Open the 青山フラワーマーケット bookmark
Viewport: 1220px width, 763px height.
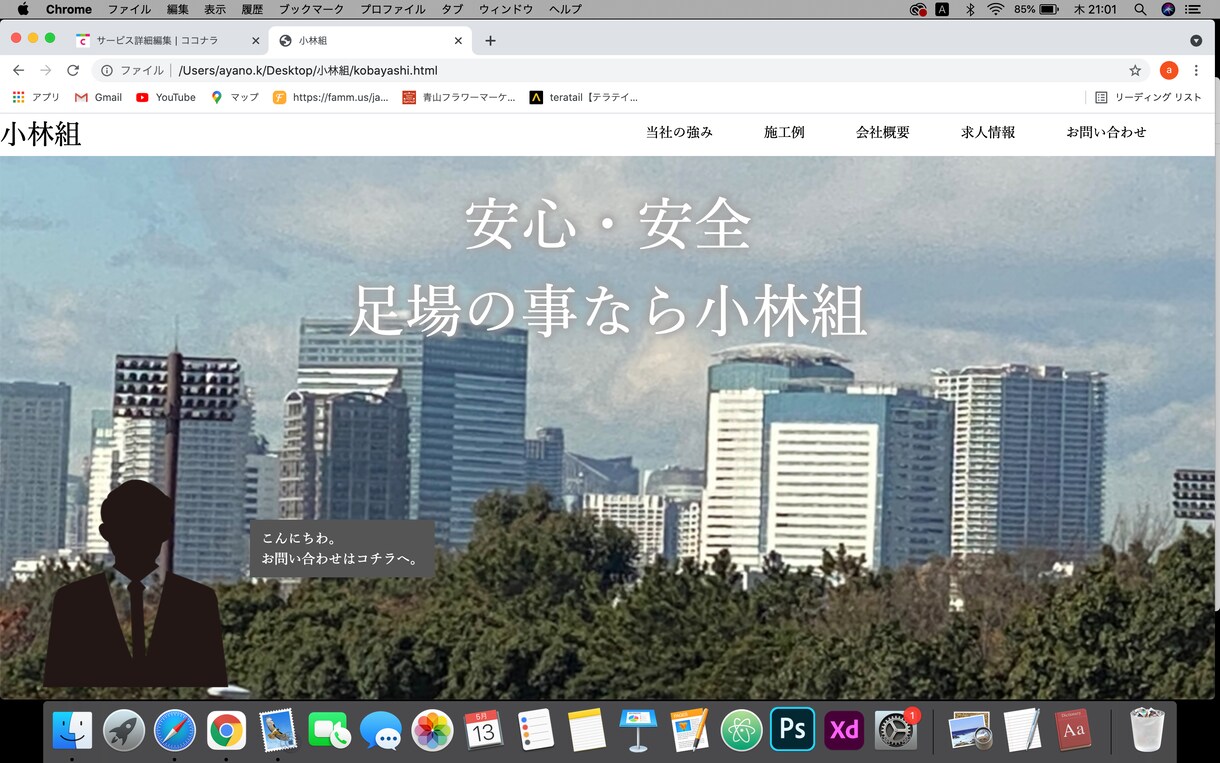459,97
